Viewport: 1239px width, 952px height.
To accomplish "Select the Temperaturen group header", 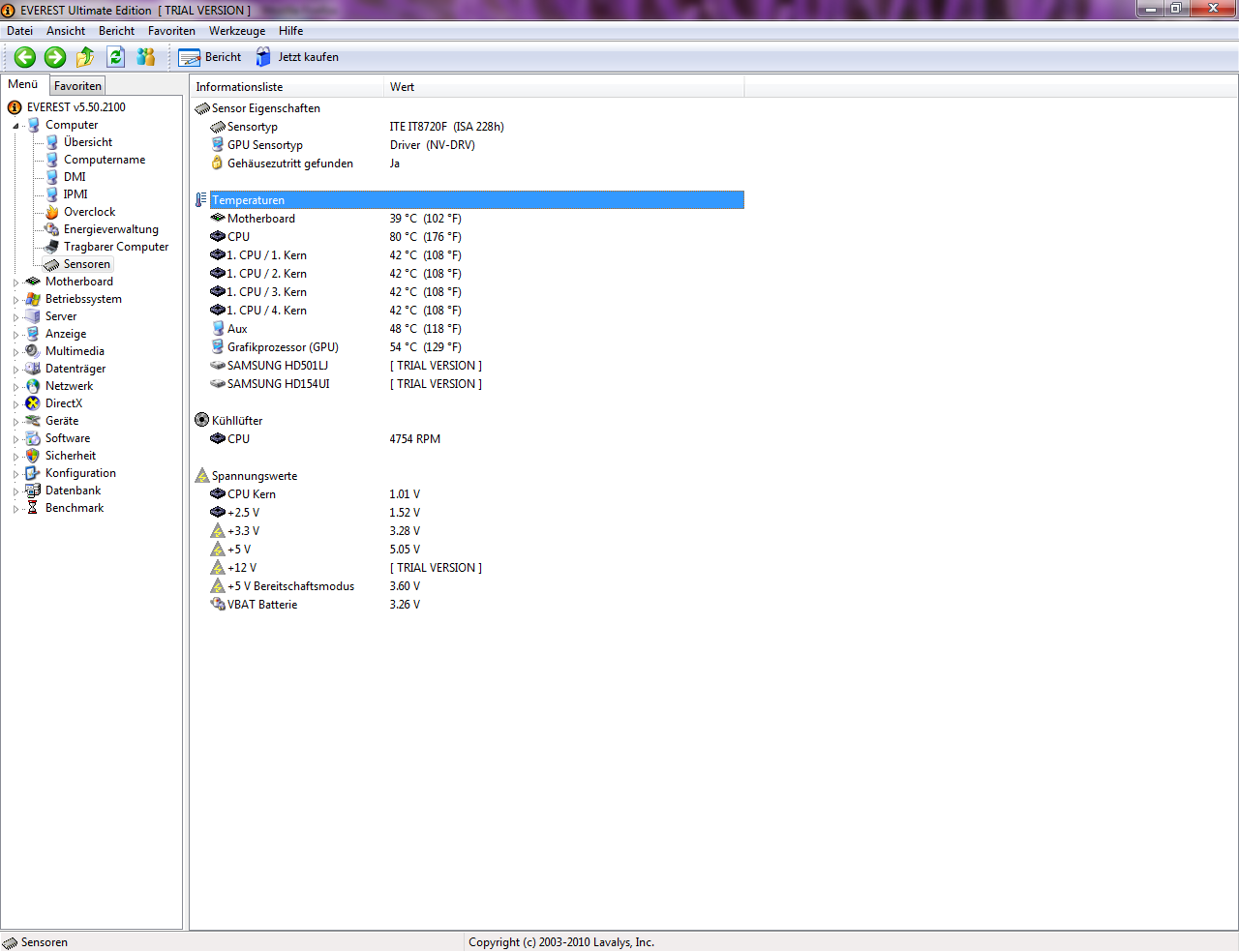I will [x=476, y=200].
